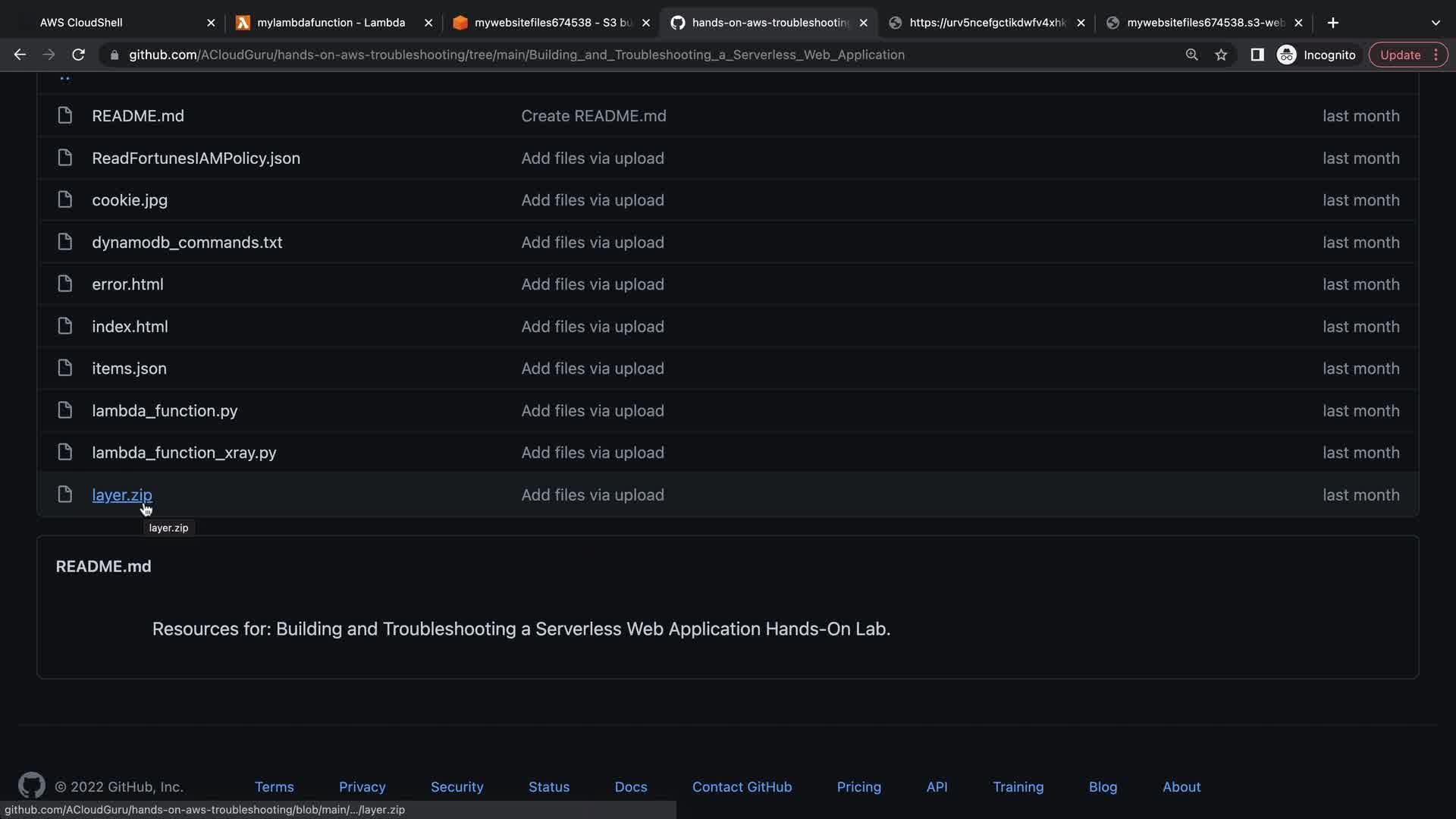Screen dimensions: 1456x819
Task: Click the zoom magnifier icon in address bar
Action: pos(1191,55)
